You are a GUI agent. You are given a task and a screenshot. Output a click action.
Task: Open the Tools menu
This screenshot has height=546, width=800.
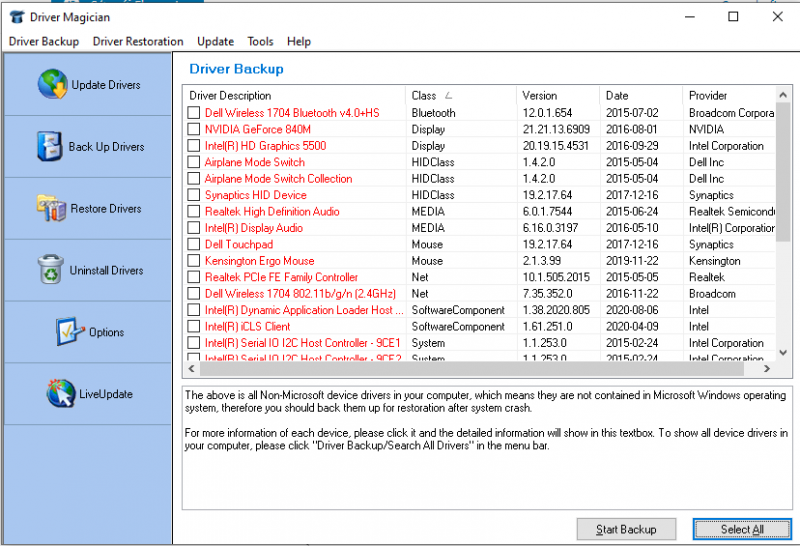click(x=260, y=42)
